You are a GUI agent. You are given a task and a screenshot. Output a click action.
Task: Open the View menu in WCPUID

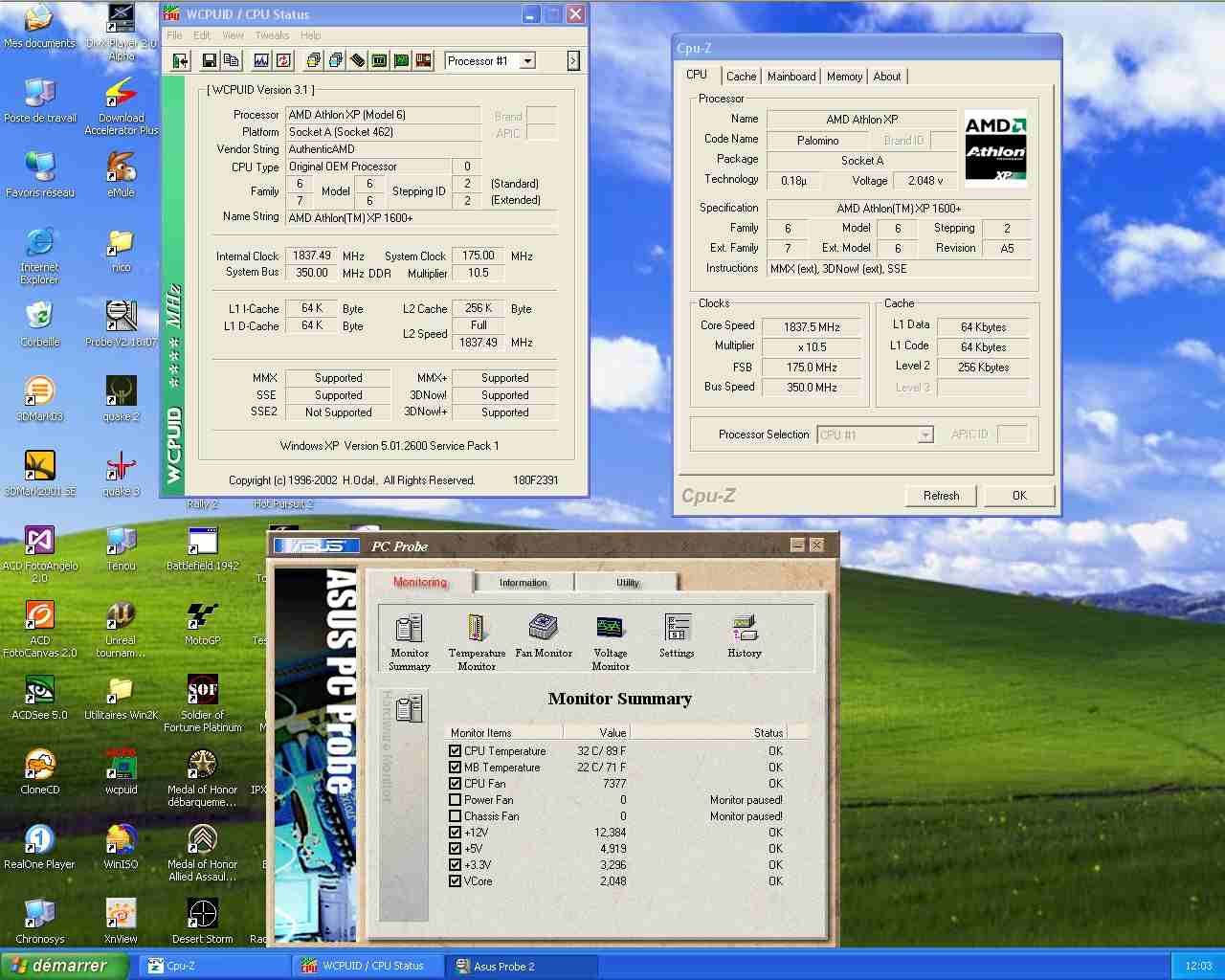[x=234, y=35]
